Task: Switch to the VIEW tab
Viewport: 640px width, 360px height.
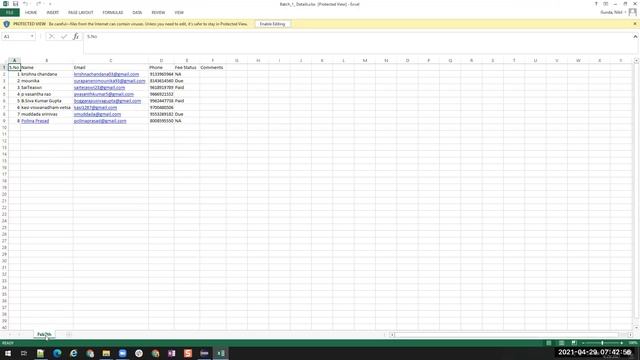Action: [179, 13]
